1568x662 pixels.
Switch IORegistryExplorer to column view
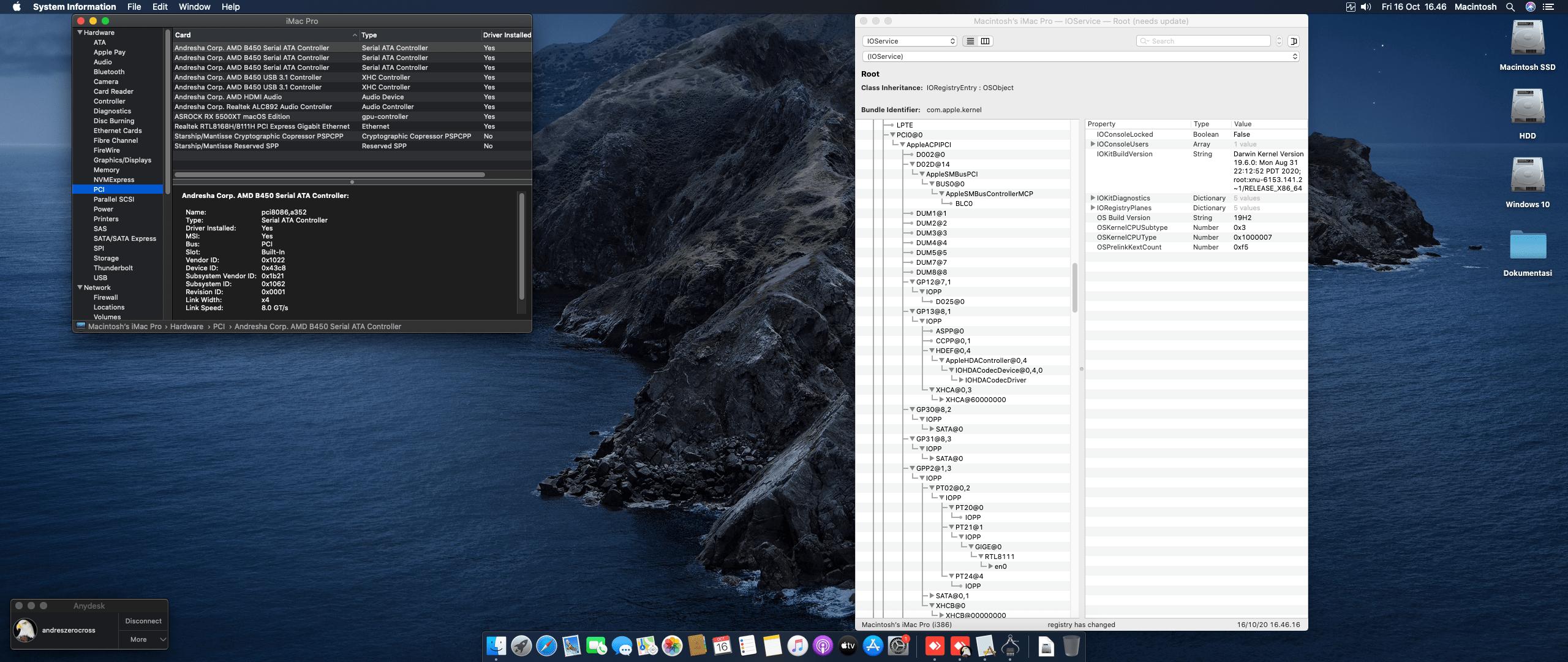pos(985,41)
